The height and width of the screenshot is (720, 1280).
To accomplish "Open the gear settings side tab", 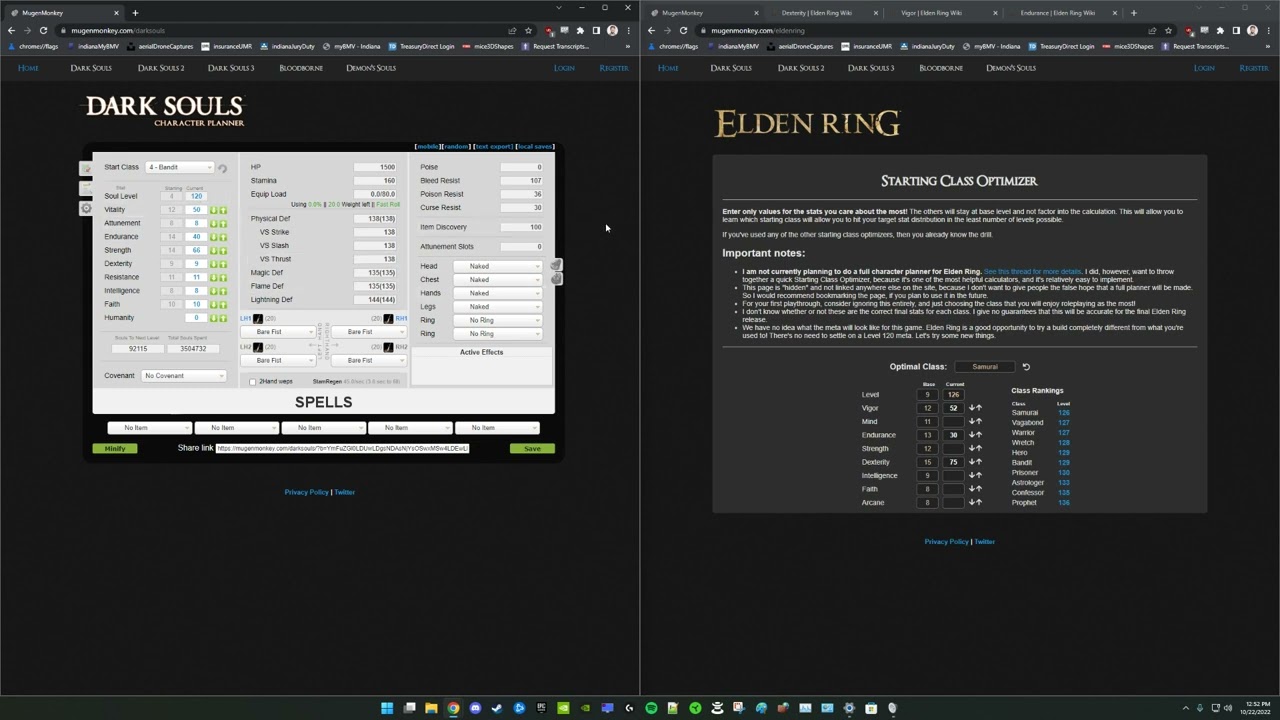I will [86, 208].
